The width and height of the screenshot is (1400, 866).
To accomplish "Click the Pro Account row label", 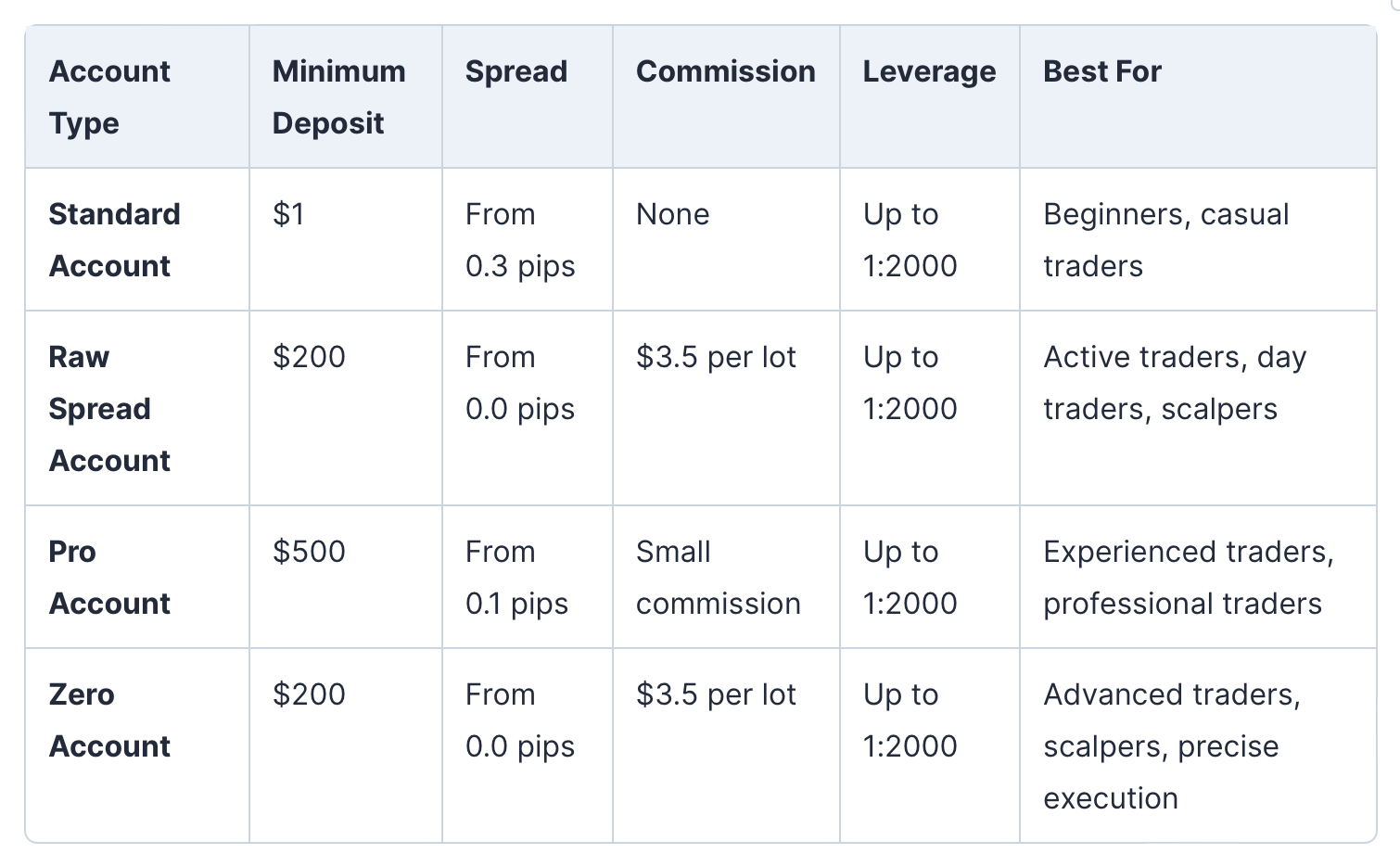I will (x=109, y=577).
